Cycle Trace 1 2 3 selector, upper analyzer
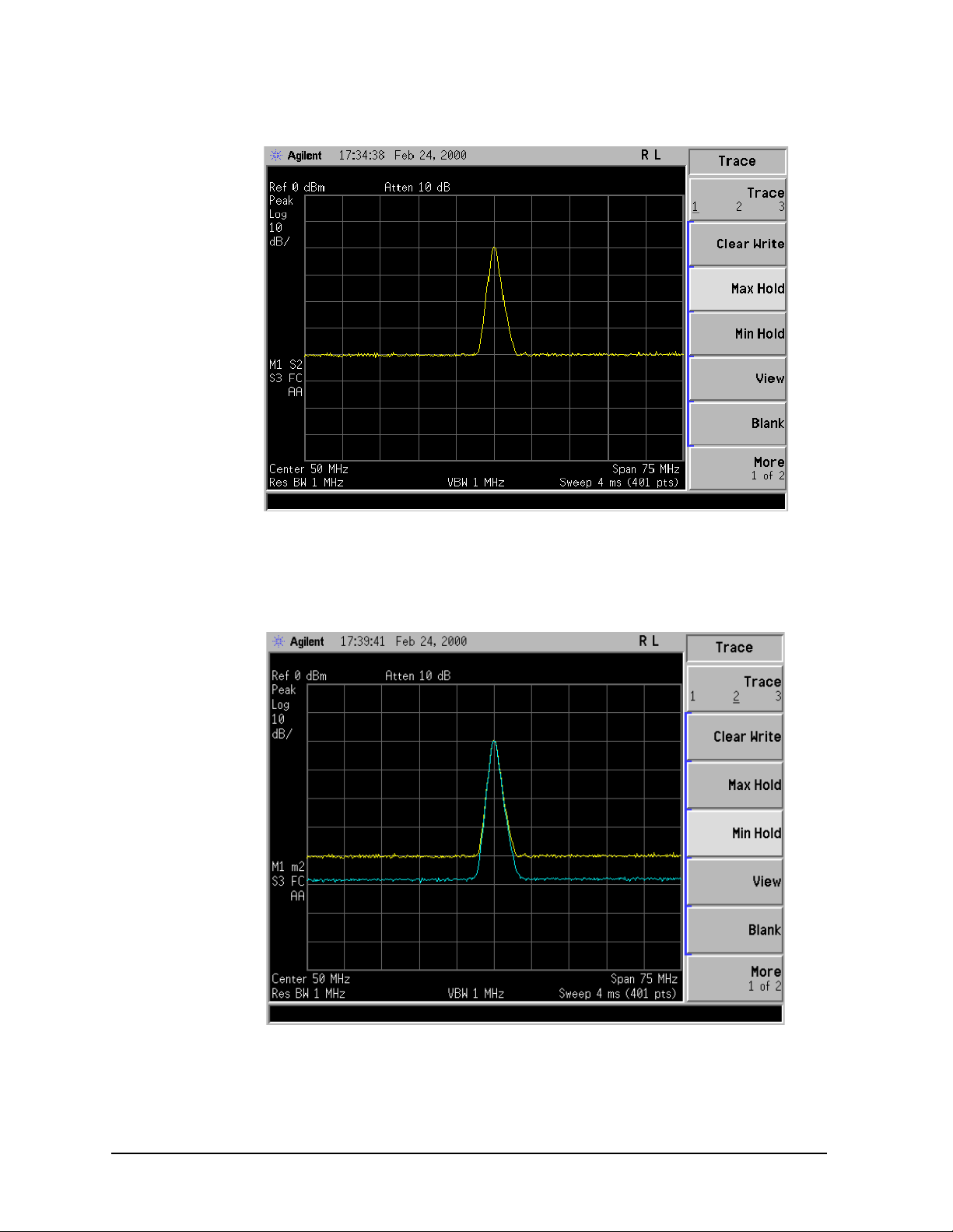 [x=738, y=199]
